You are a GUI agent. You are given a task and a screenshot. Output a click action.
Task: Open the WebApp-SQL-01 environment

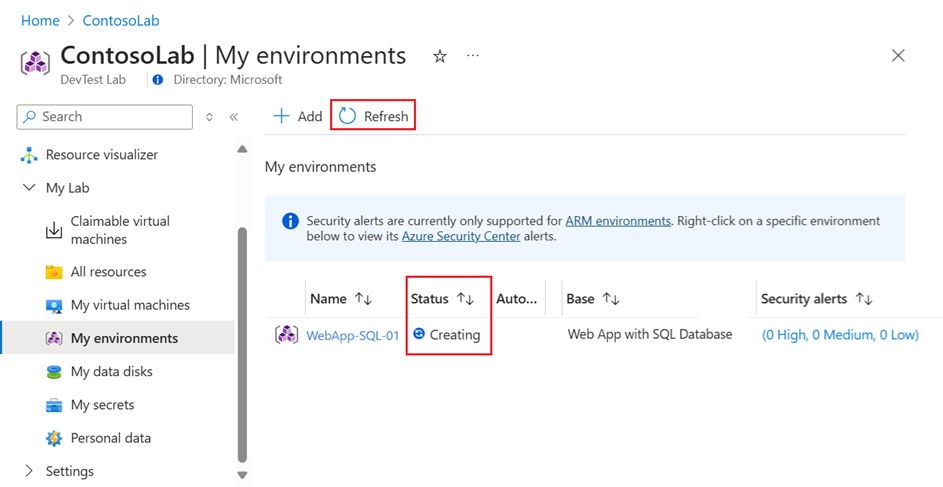pos(352,335)
